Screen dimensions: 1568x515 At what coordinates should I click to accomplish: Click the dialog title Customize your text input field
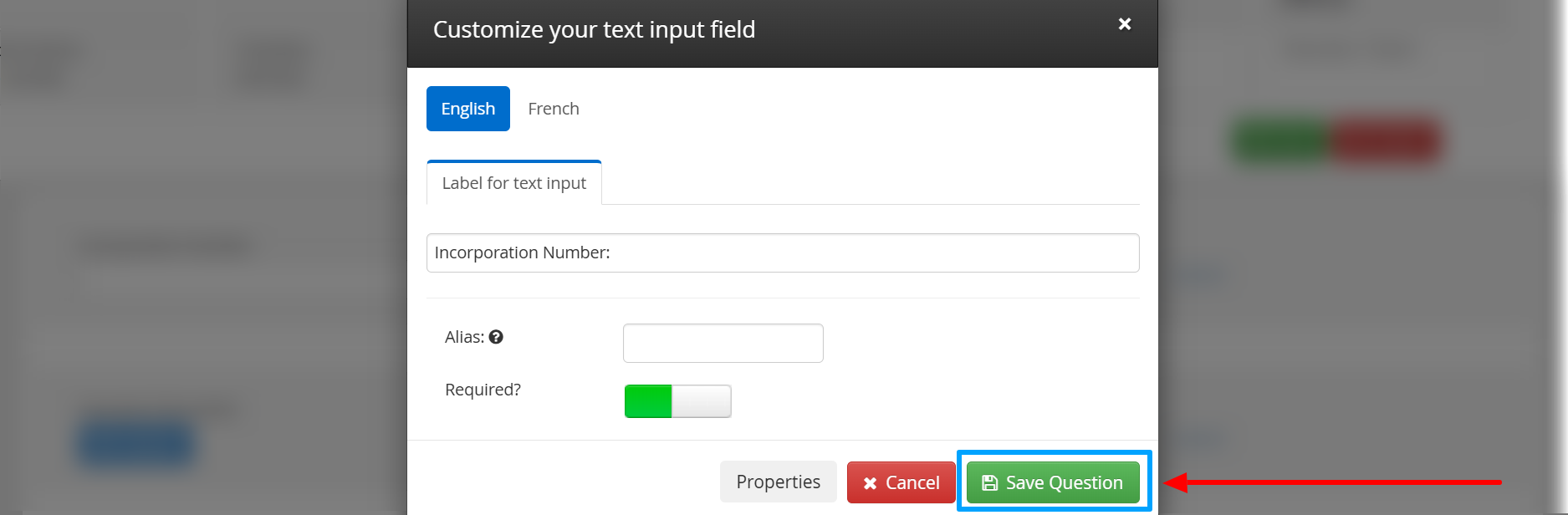594,29
